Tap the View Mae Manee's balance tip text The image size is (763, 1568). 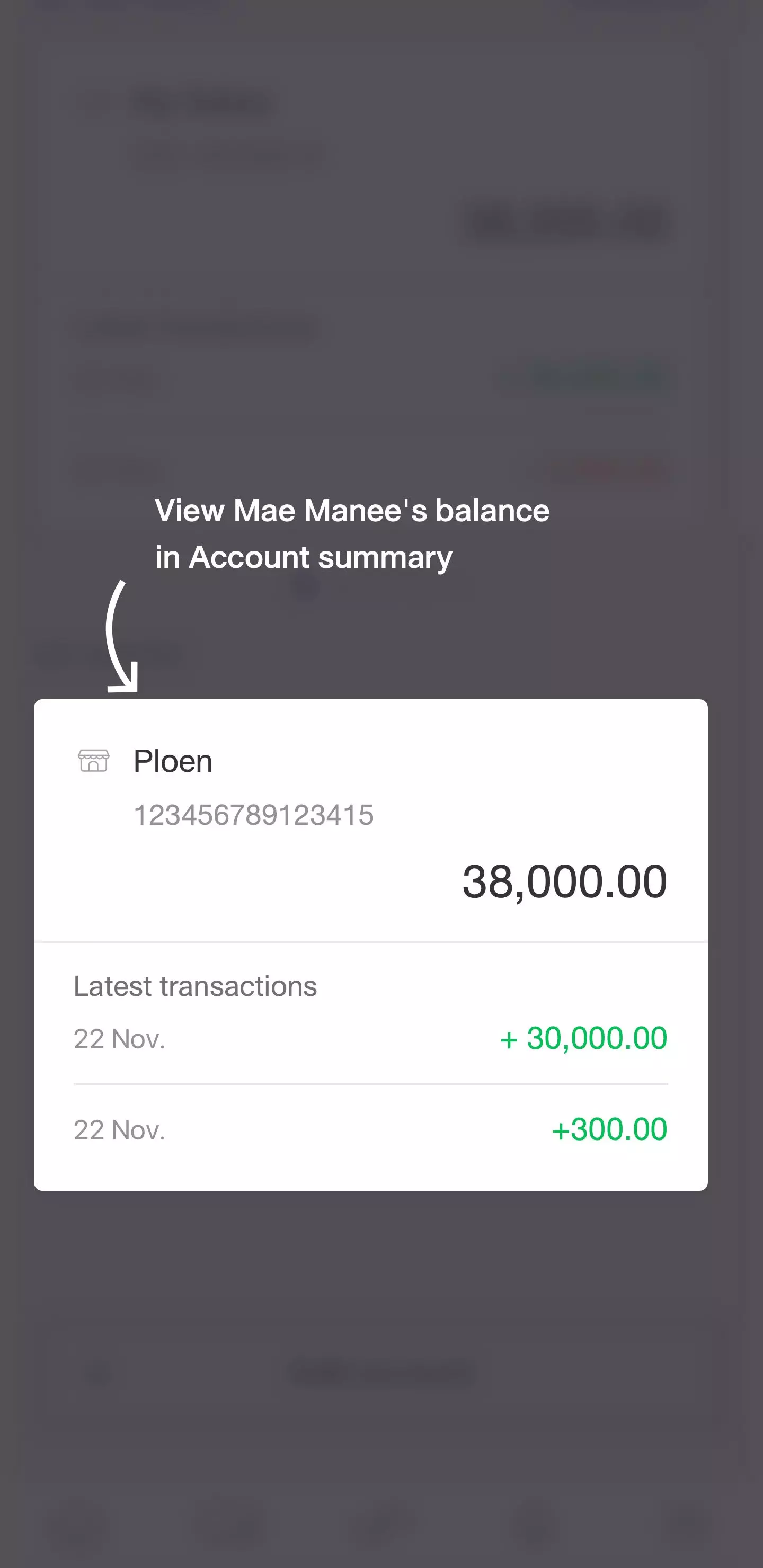[352, 511]
